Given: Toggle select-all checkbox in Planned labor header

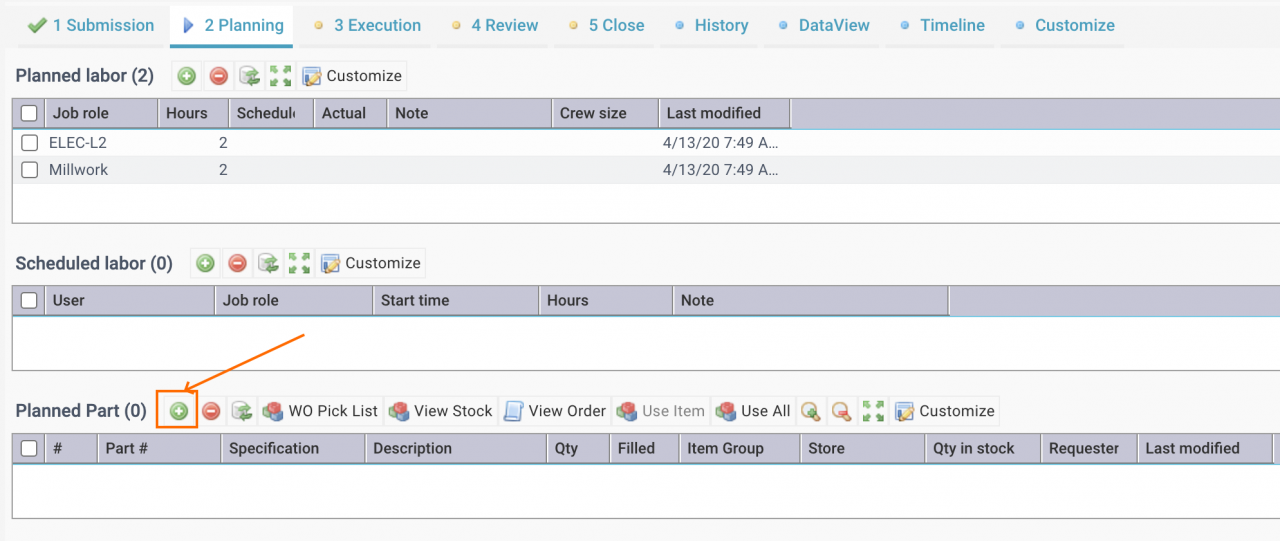Looking at the screenshot, I should [x=30, y=113].
